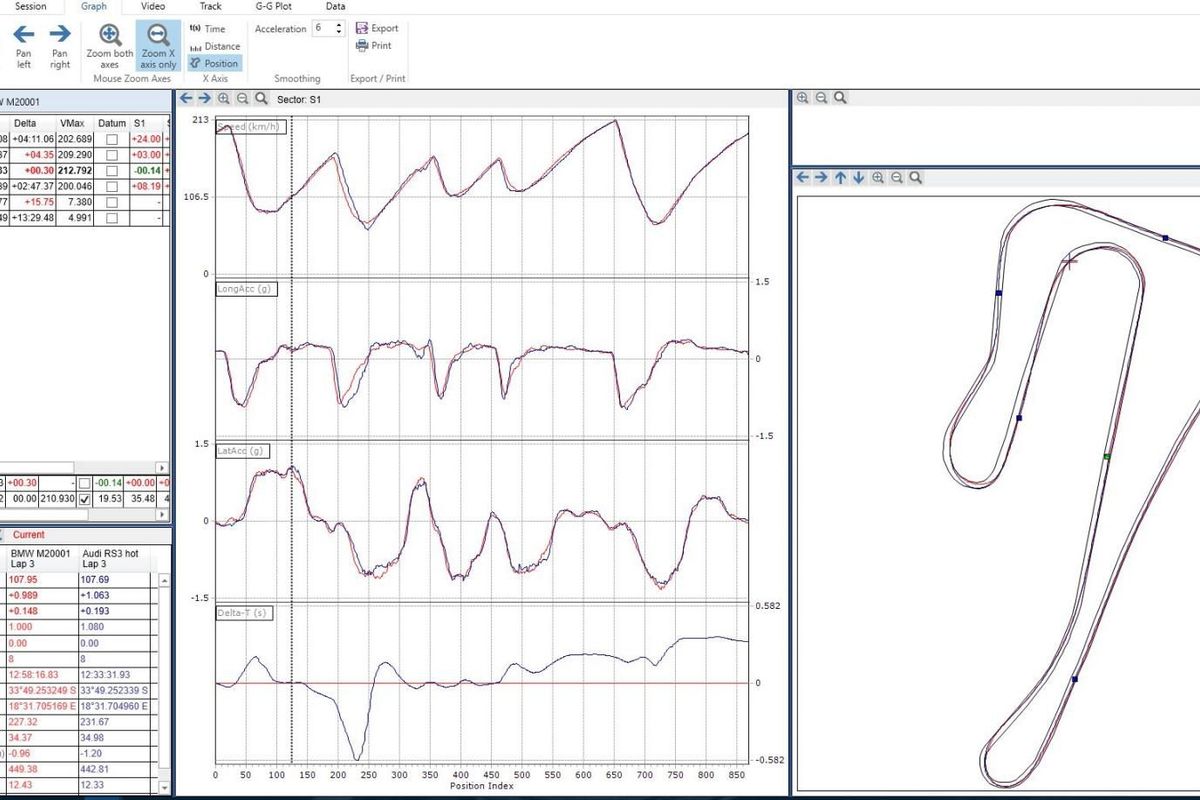The height and width of the screenshot is (800, 1200).
Task: Move track map up with the up arrow
Action: pos(840,178)
